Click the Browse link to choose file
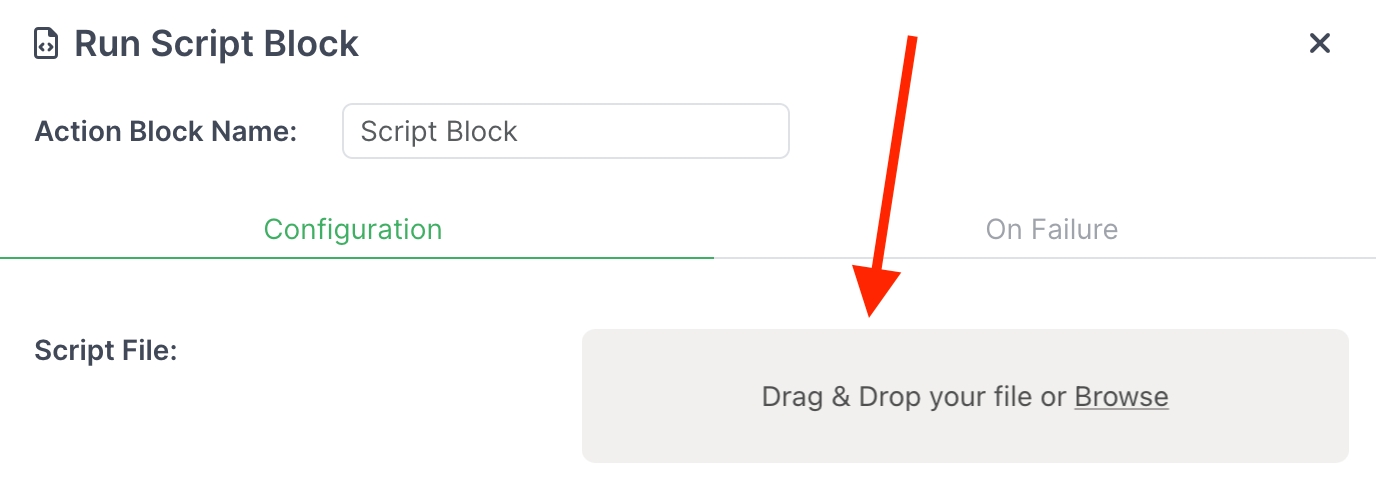The width and height of the screenshot is (1376, 494). click(1121, 397)
